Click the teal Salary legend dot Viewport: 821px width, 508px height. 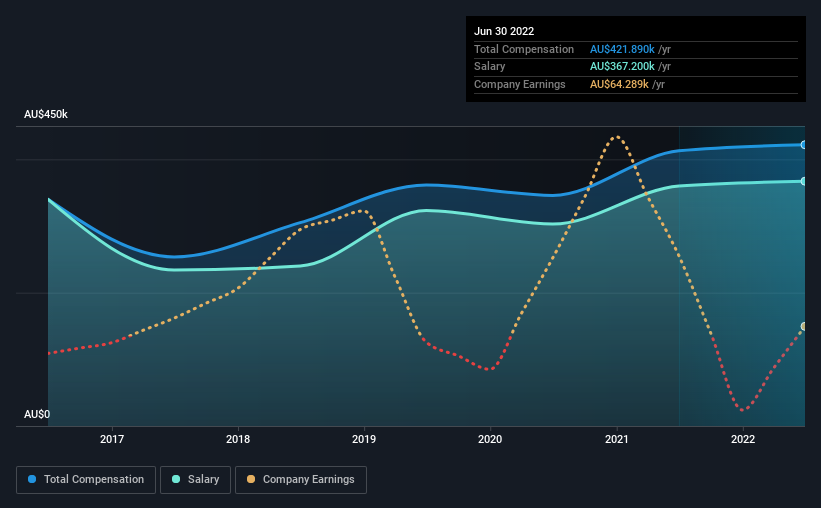pyautogui.click(x=176, y=479)
